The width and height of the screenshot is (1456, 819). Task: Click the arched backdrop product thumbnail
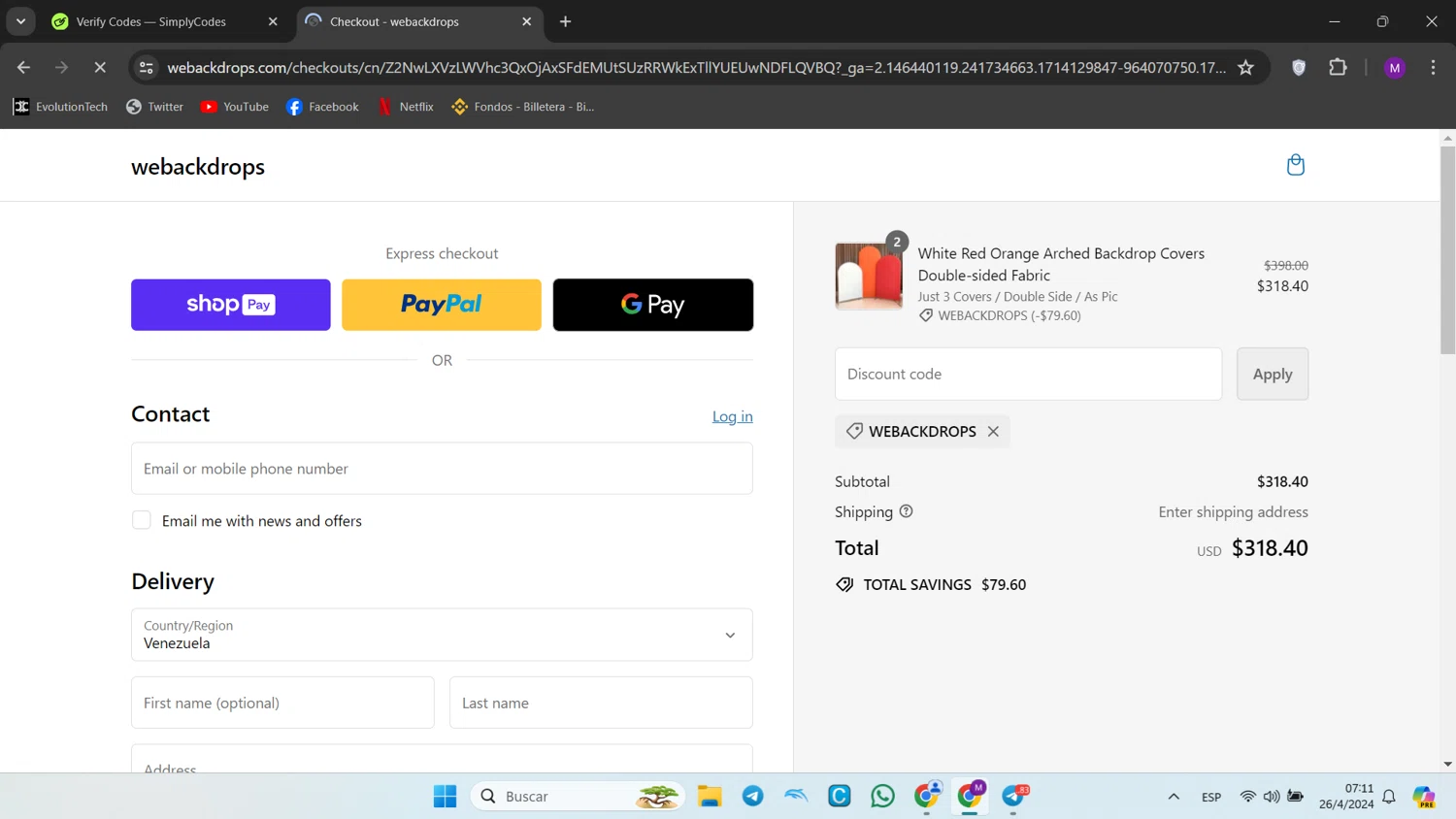tap(869, 277)
